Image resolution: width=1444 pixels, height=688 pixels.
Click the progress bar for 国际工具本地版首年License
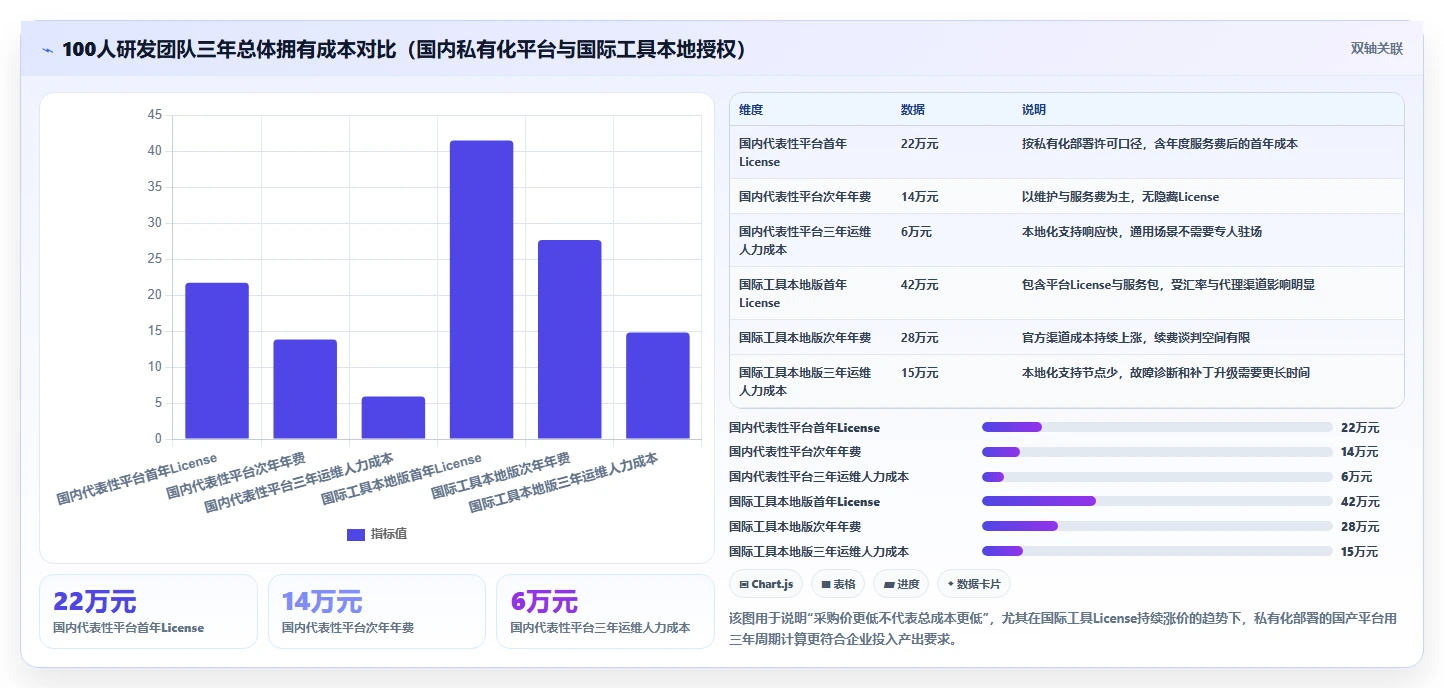click(x=1157, y=501)
